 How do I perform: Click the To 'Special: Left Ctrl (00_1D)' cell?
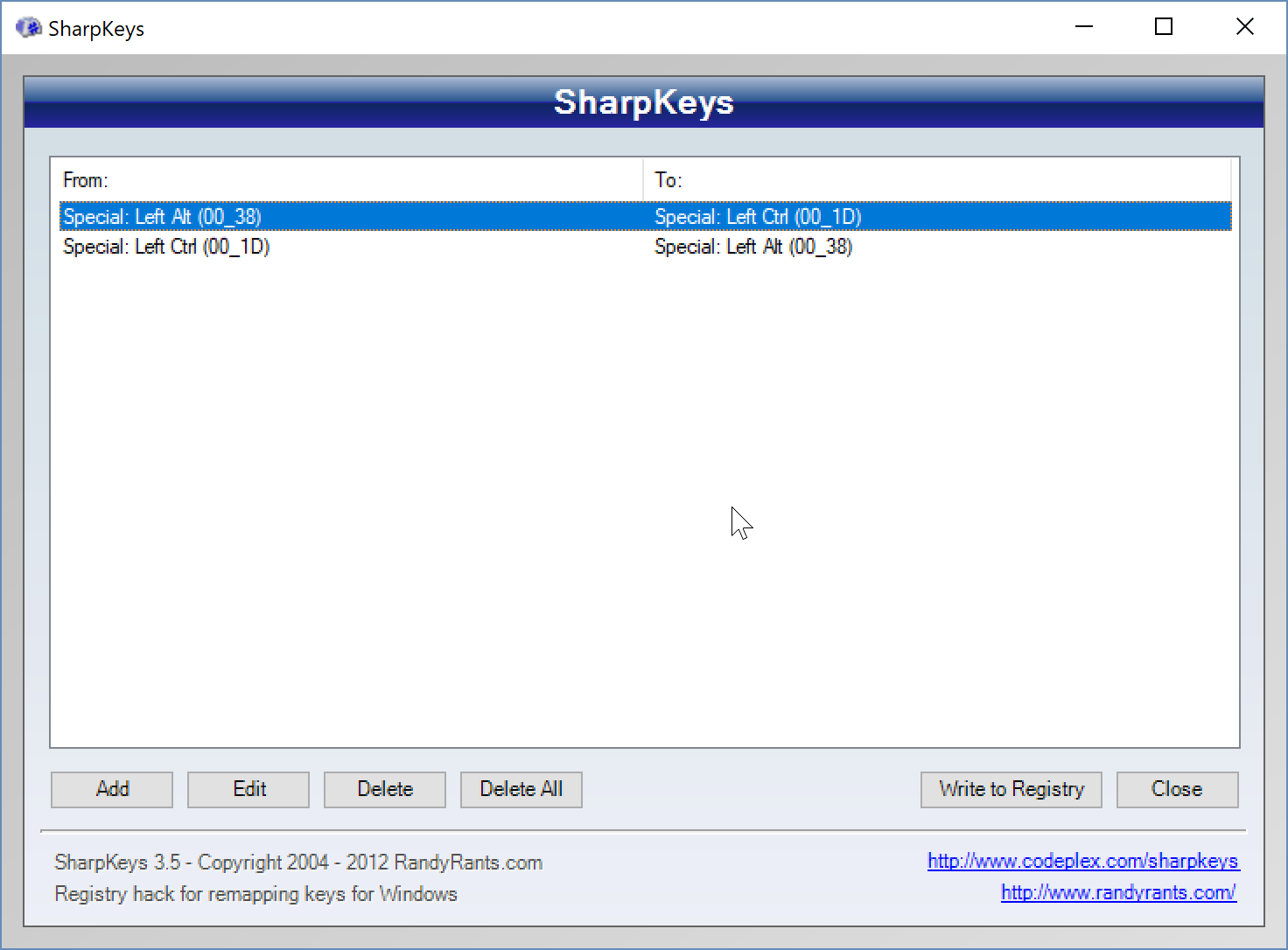(758, 217)
